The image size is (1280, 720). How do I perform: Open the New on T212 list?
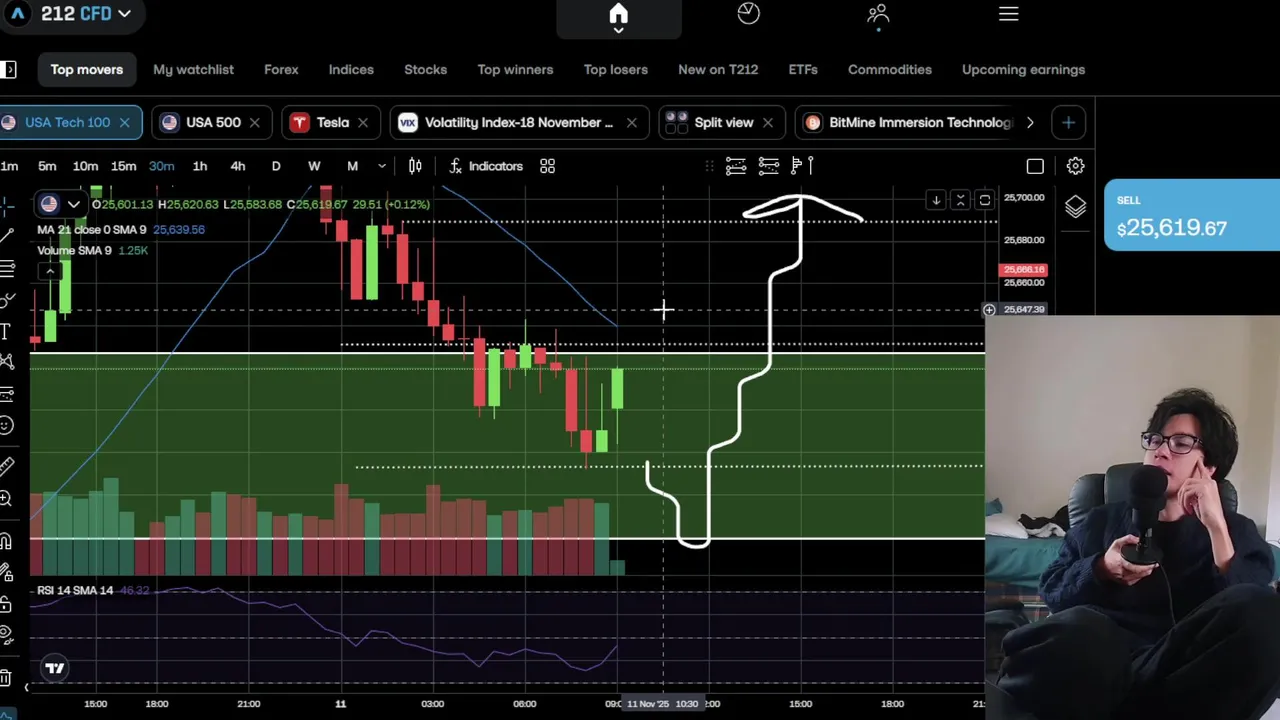click(x=718, y=70)
